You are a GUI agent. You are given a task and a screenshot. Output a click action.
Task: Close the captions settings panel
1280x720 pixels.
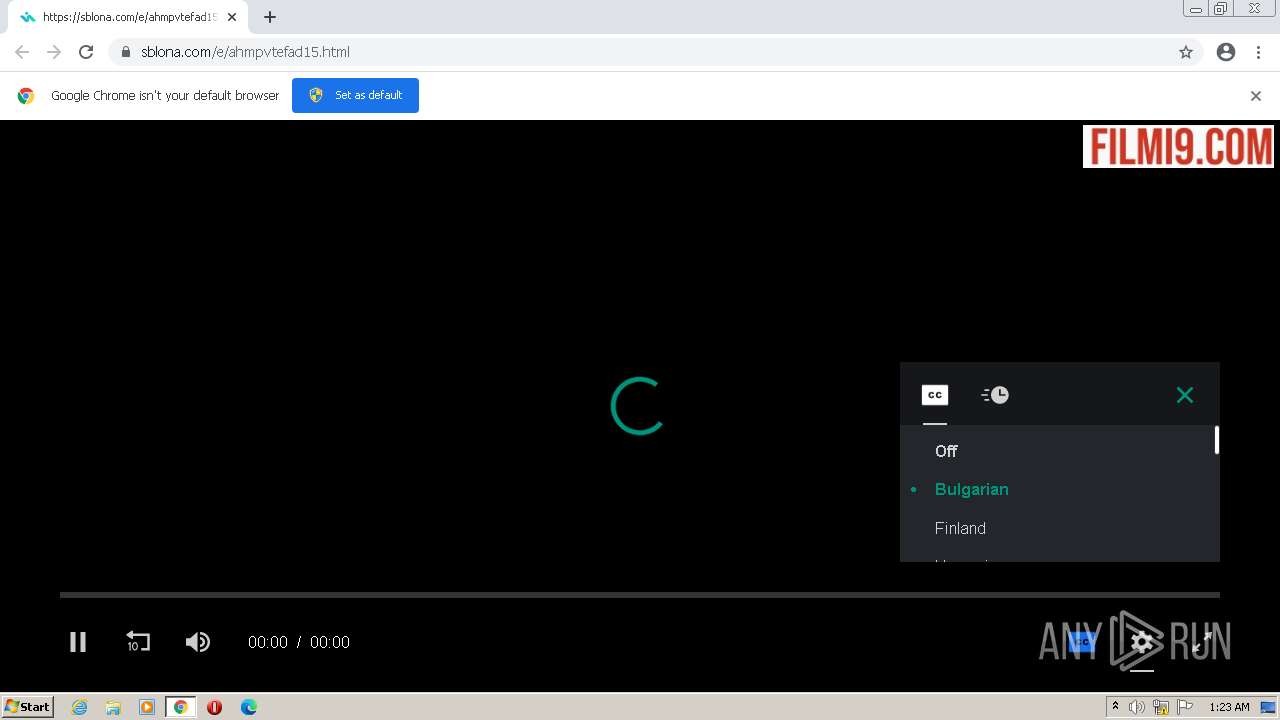pyautogui.click(x=1185, y=395)
